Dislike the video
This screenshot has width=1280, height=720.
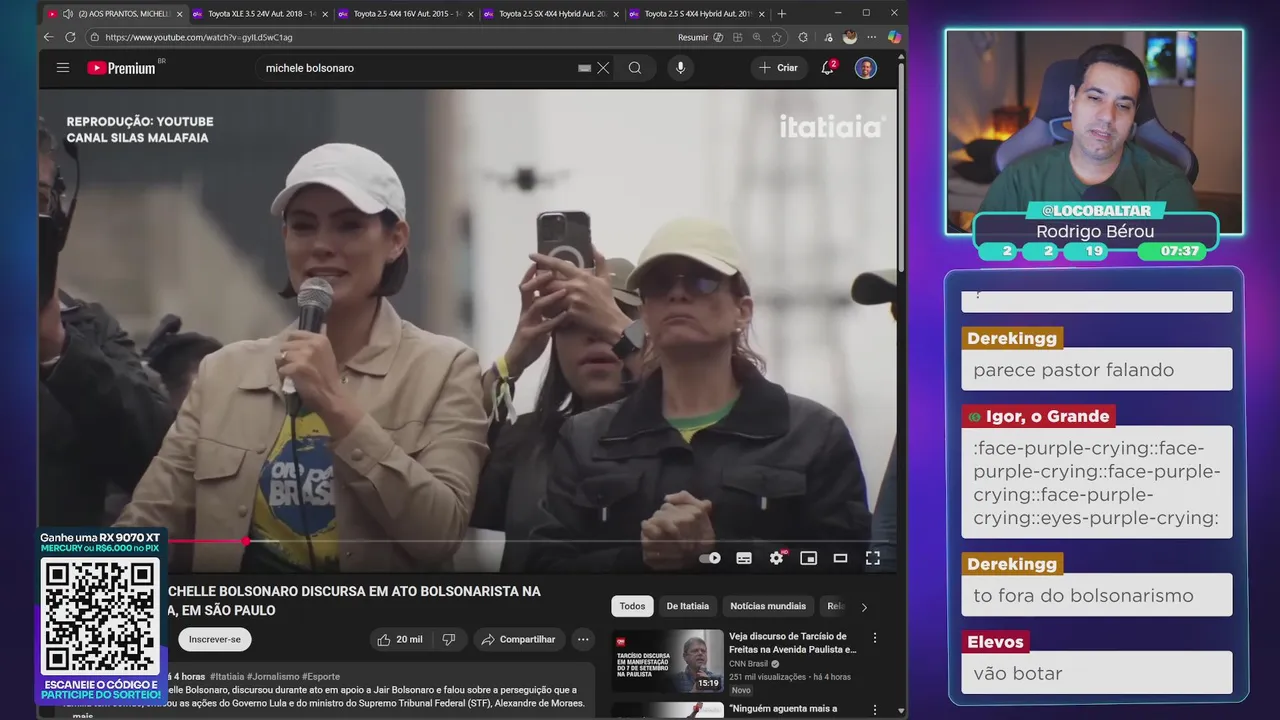coord(449,639)
